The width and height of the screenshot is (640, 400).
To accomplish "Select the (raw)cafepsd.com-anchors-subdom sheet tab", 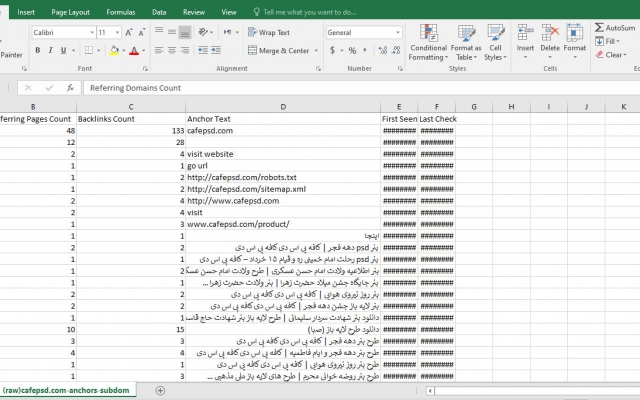I will pyautogui.click(x=67, y=390).
